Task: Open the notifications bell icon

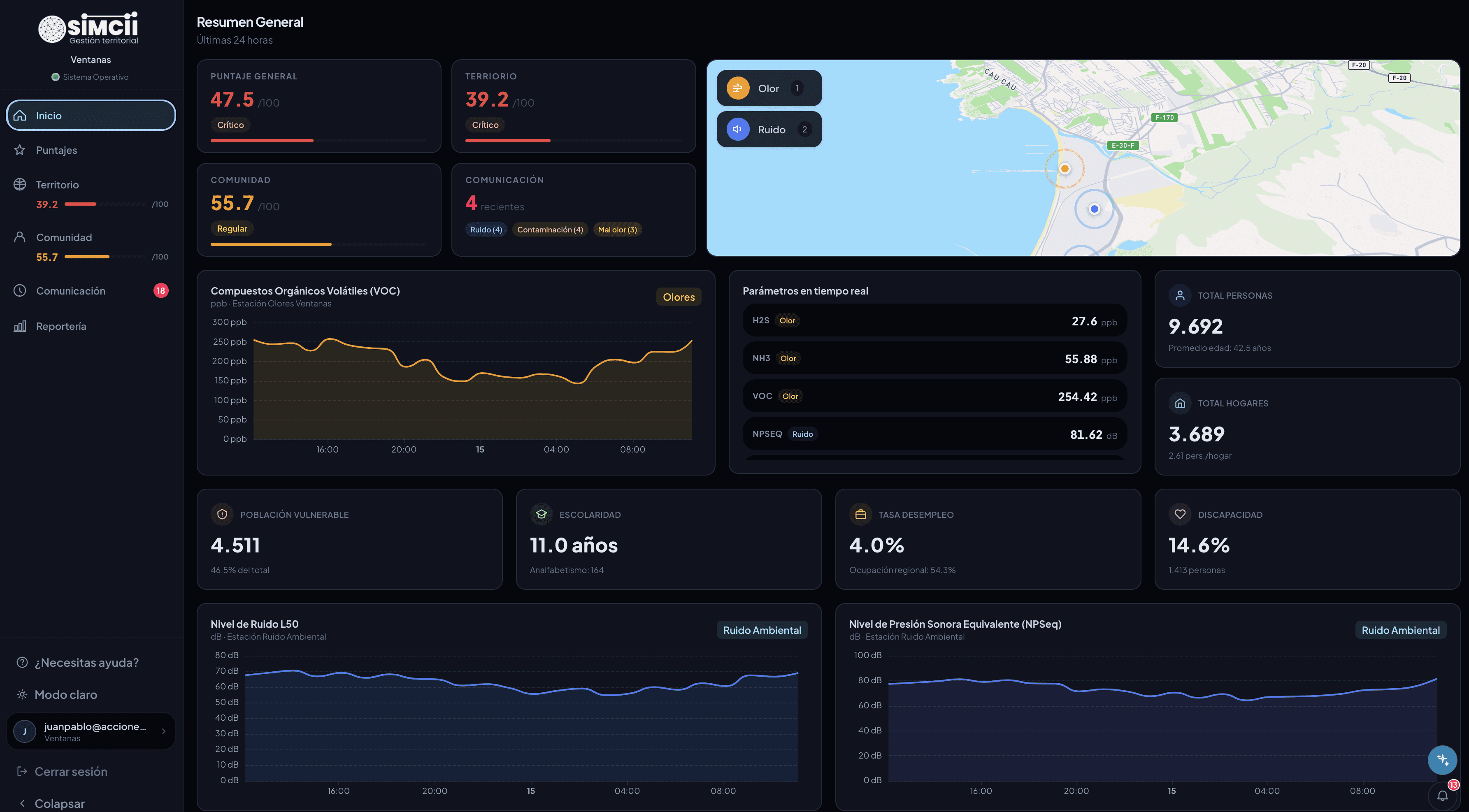Action: tap(1442, 796)
